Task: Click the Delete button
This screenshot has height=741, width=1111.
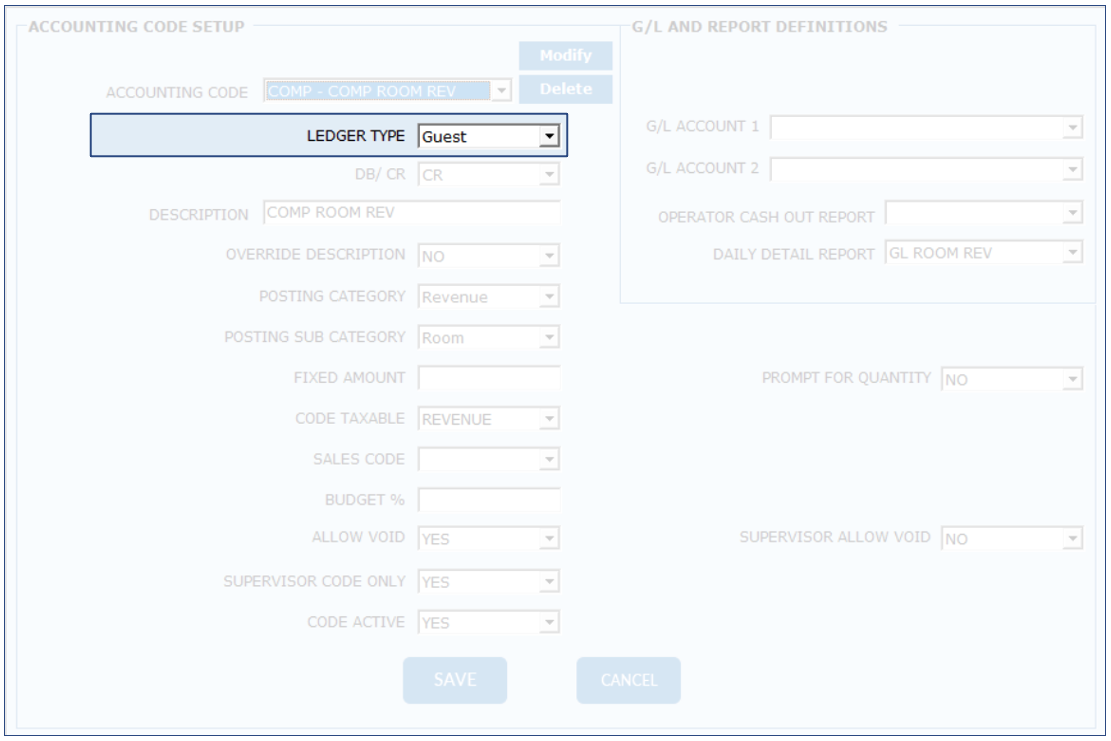Action: coord(565,90)
